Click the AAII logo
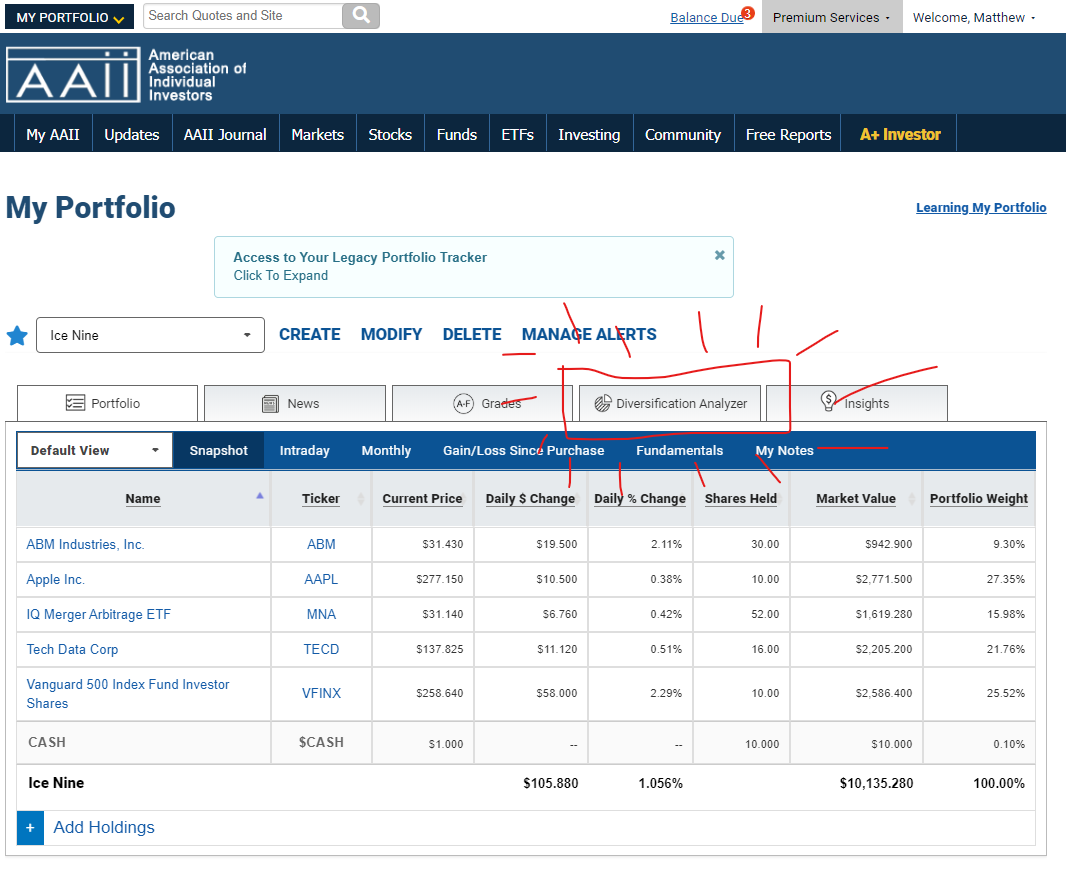 [x=126, y=75]
